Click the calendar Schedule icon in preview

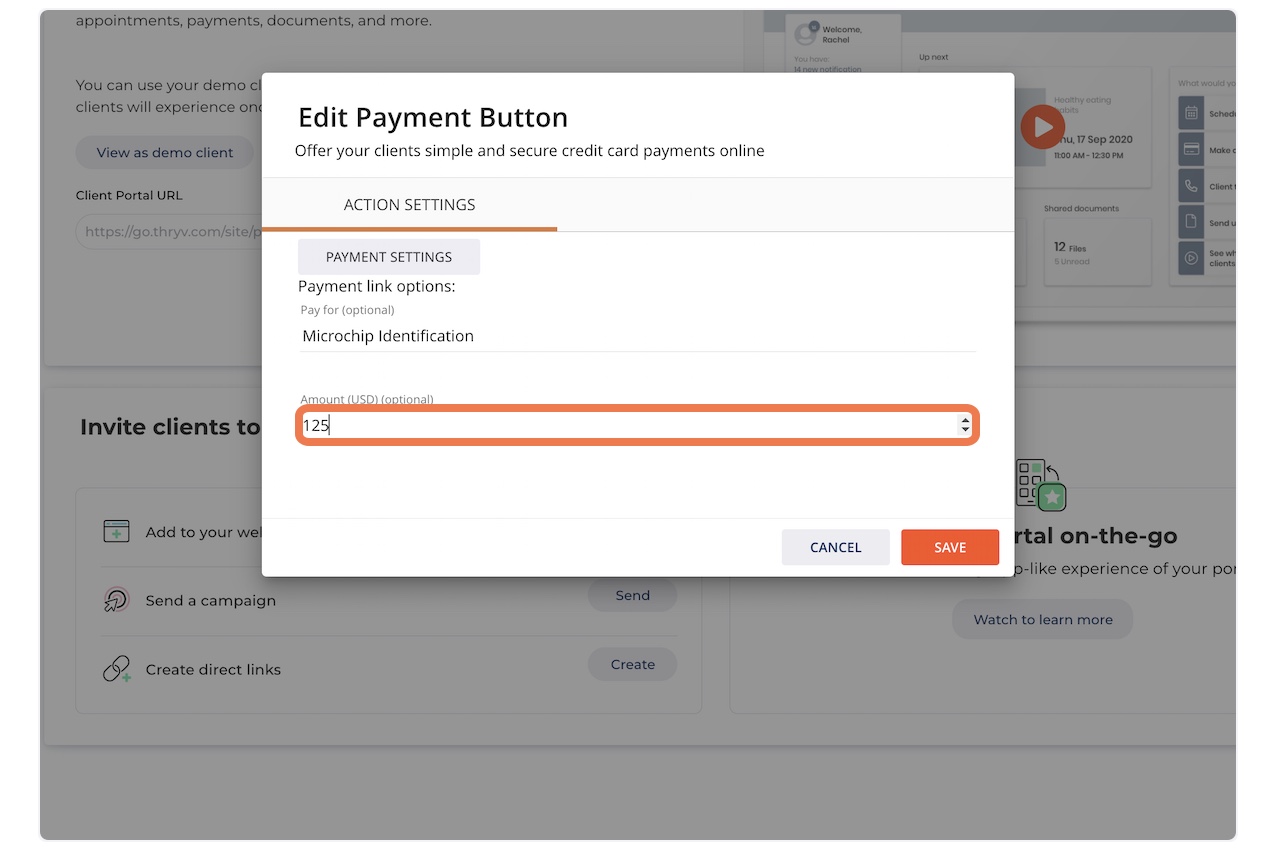click(1191, 113)
